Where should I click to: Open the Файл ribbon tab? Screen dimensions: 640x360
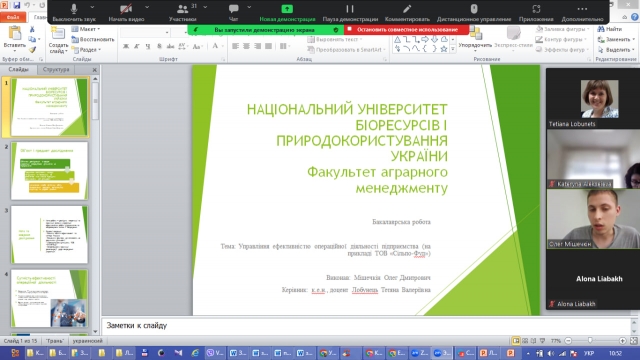13,17
